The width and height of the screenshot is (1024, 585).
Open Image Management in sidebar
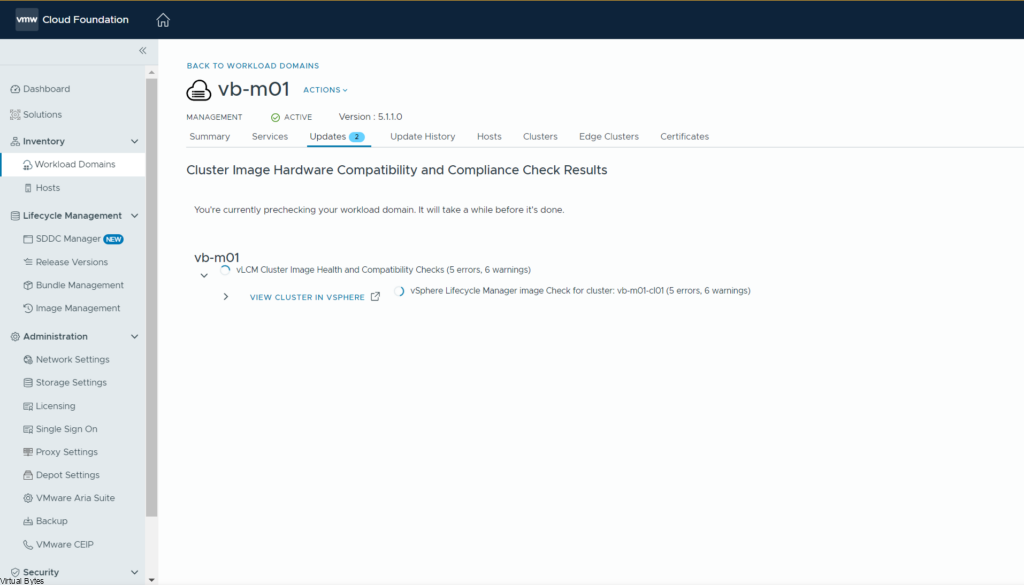pos(78,308)
